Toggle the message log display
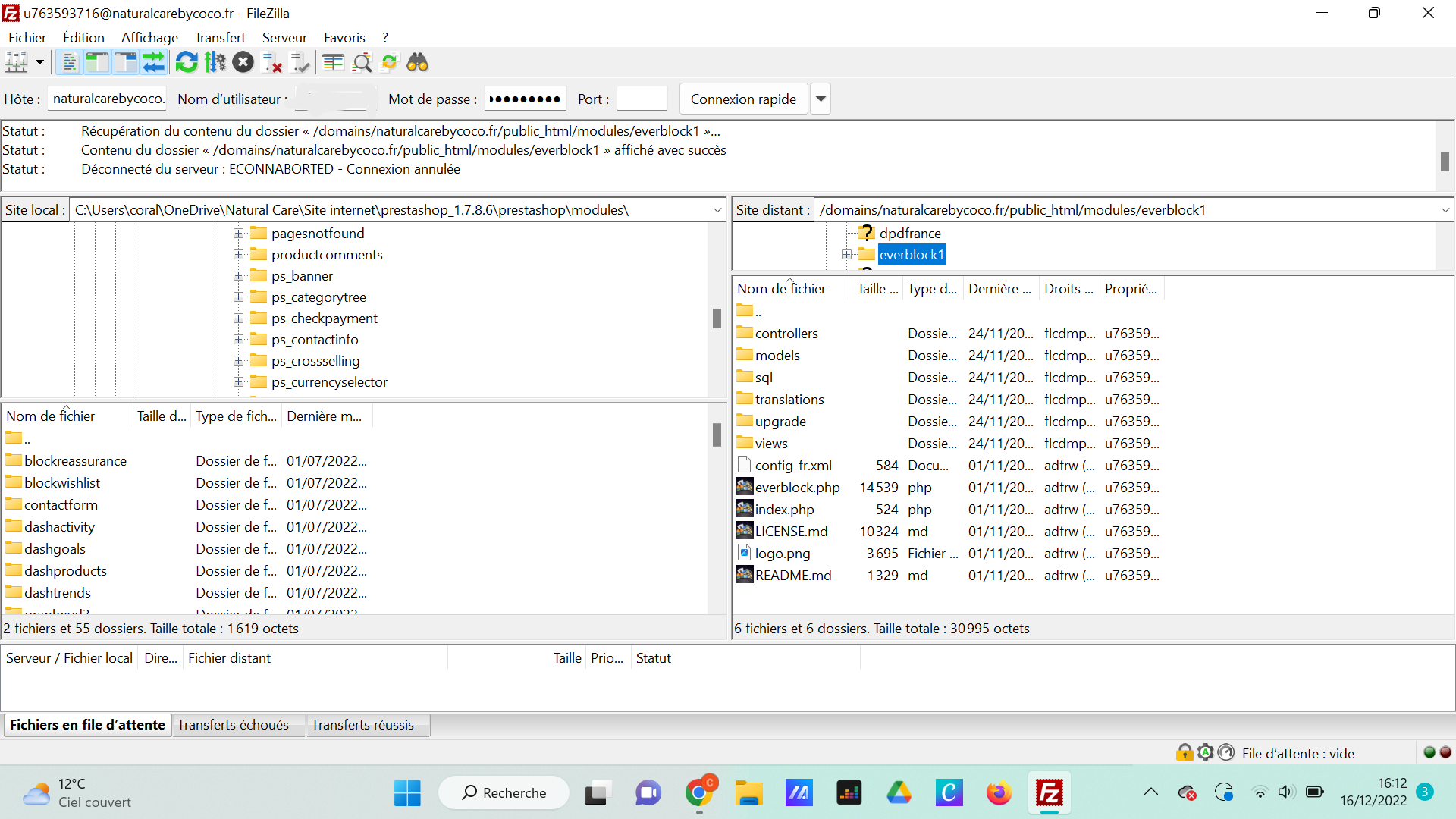 pyautogui.click(x=69, y=62)
